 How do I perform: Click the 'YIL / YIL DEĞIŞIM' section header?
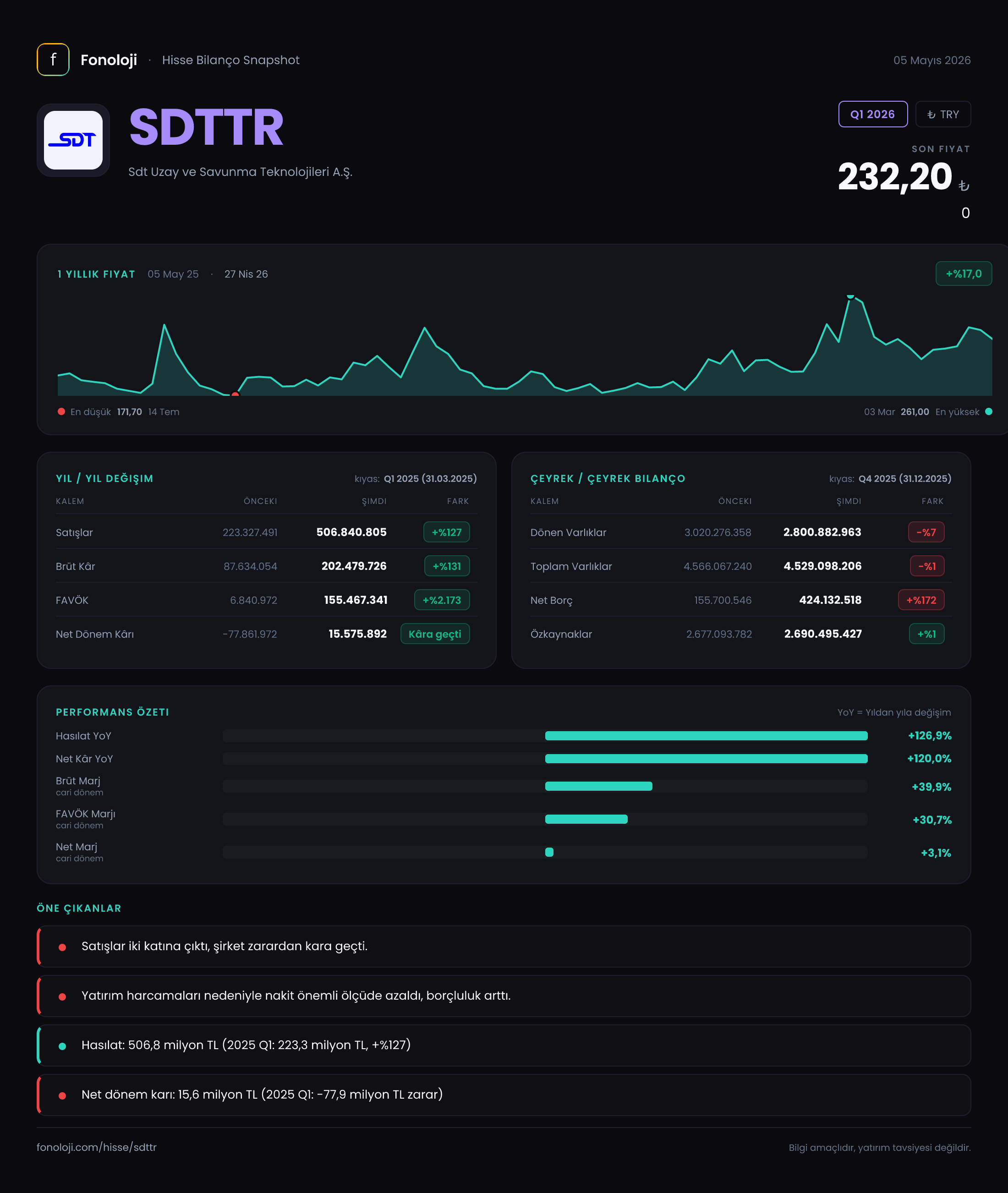point(104,478)
